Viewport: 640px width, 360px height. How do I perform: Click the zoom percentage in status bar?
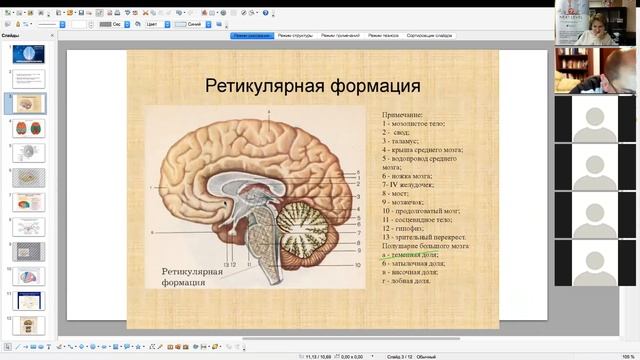(628, 357)
